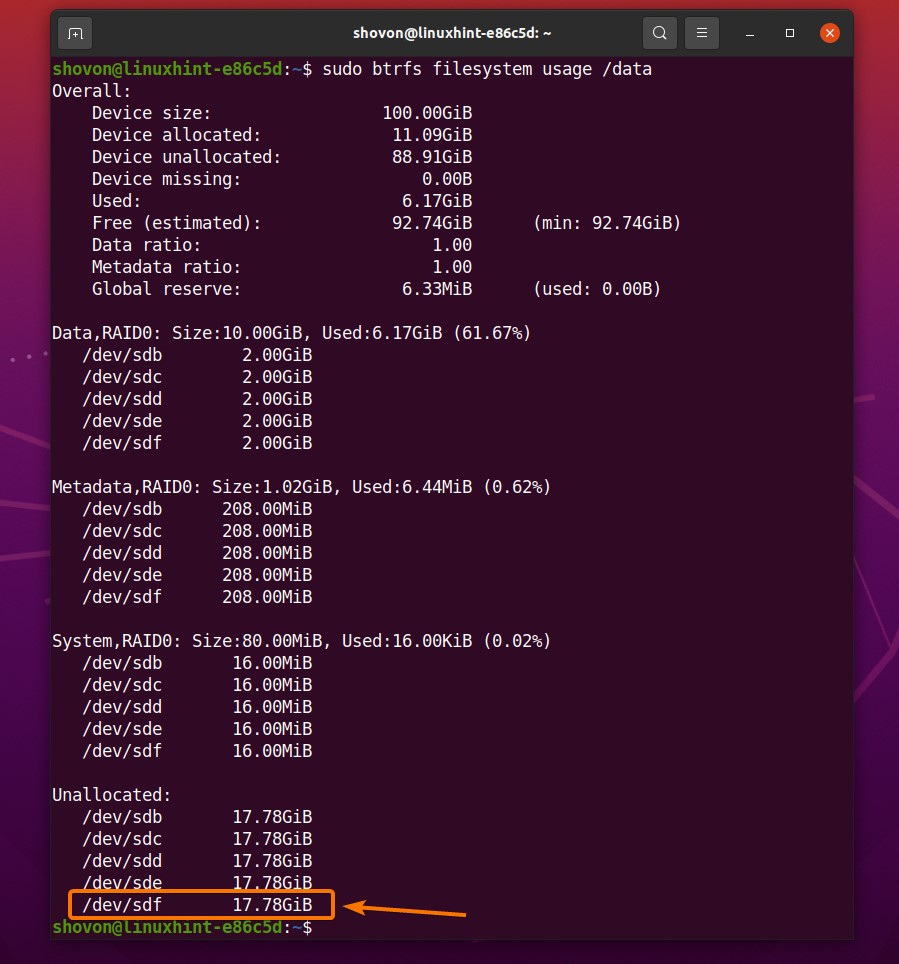Select the Device size 100.00GiB value
899x964 pixels.
(427, 113)
